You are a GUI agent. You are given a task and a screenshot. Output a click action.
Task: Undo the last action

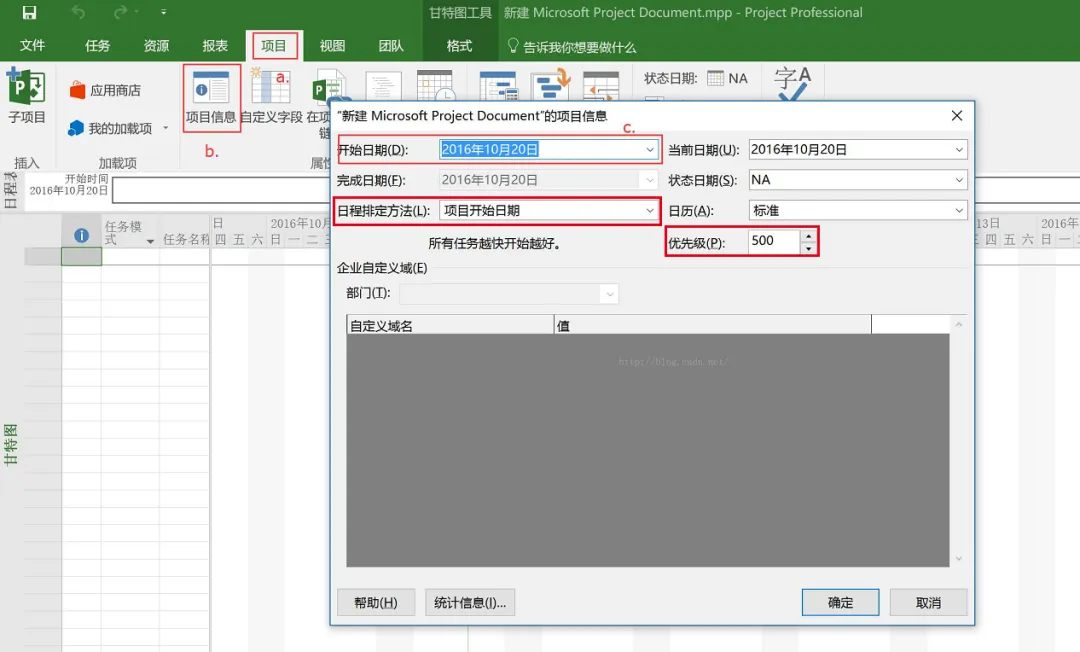79,12
